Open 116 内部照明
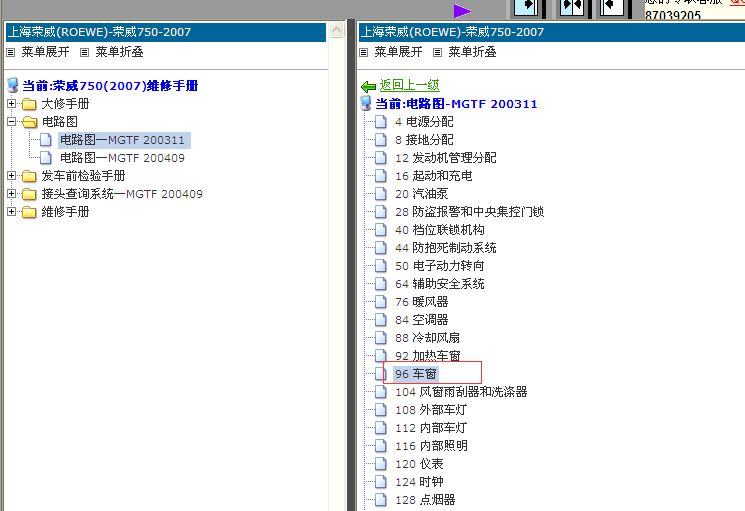Viewport: 745px width, 511px height. tap(431, 446)
